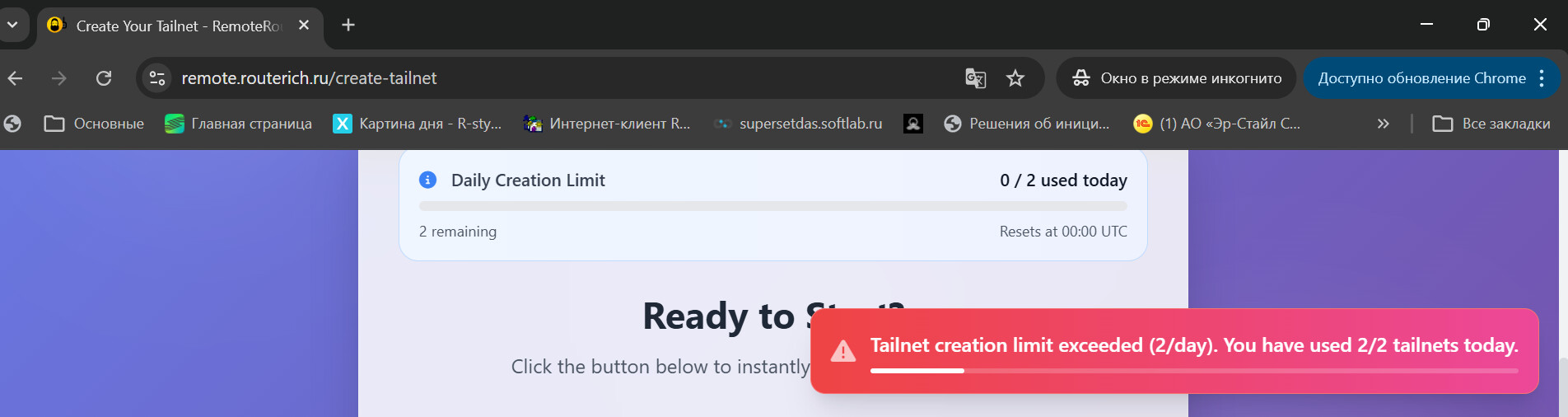
Task: Open the Главная страница bookmark
Action: [239, 124]
